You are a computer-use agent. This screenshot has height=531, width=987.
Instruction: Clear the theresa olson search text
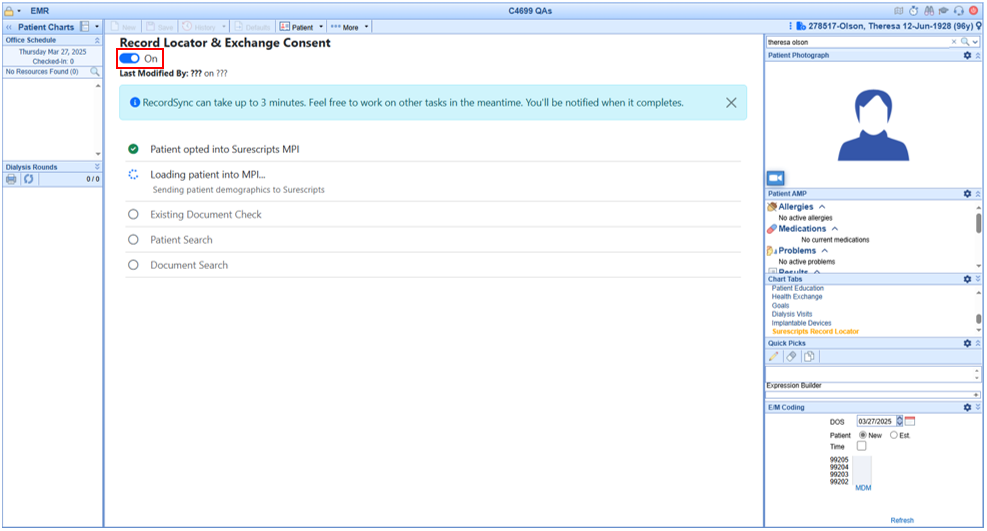tap(954, 42)
